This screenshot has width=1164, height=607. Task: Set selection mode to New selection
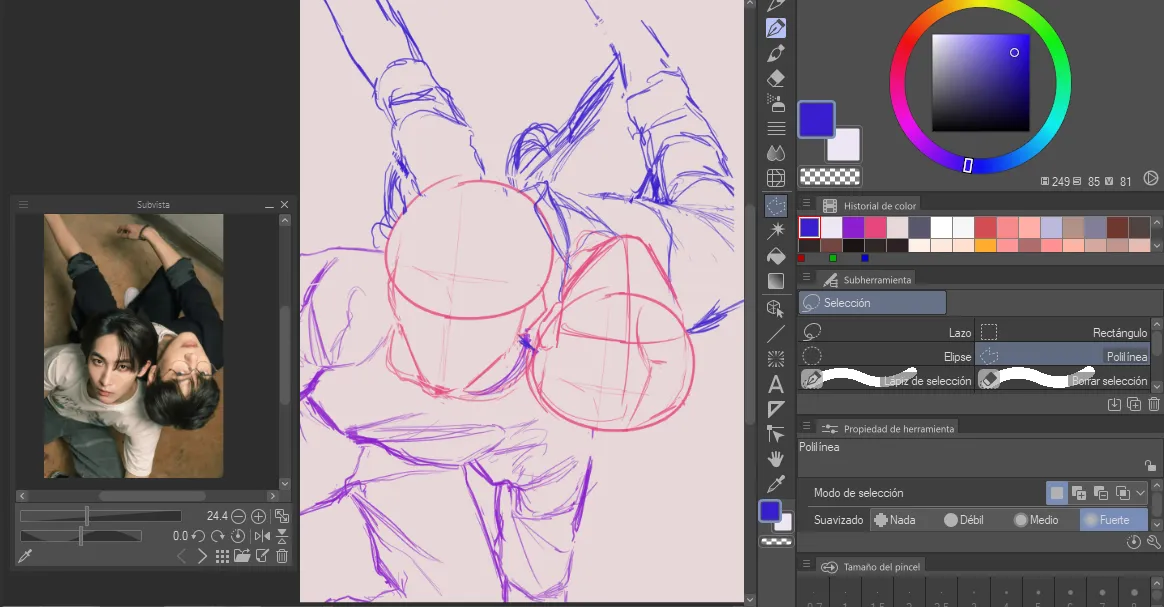click(1057, 493)
